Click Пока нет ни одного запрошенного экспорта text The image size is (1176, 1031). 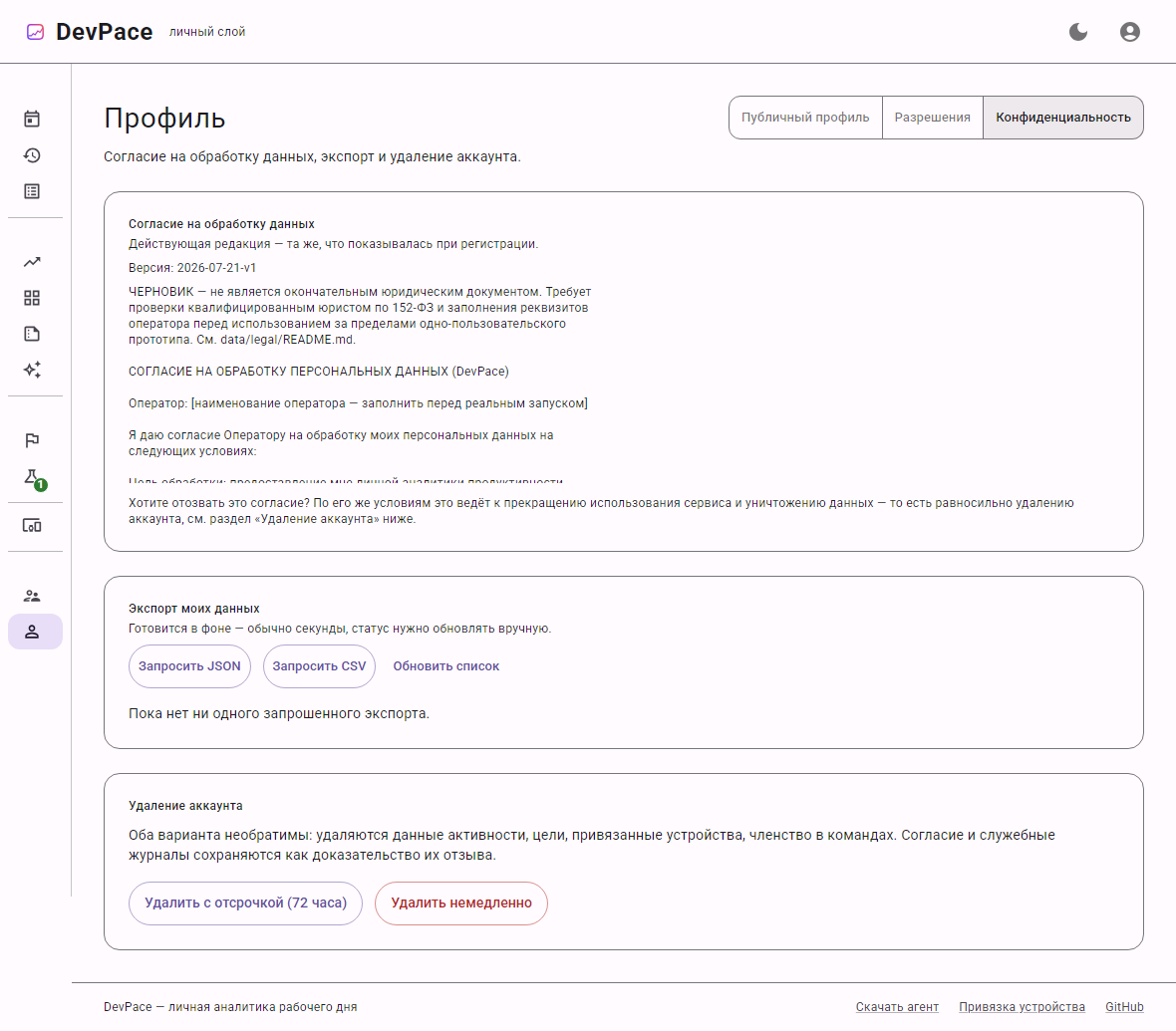click(x=279, y=713)
